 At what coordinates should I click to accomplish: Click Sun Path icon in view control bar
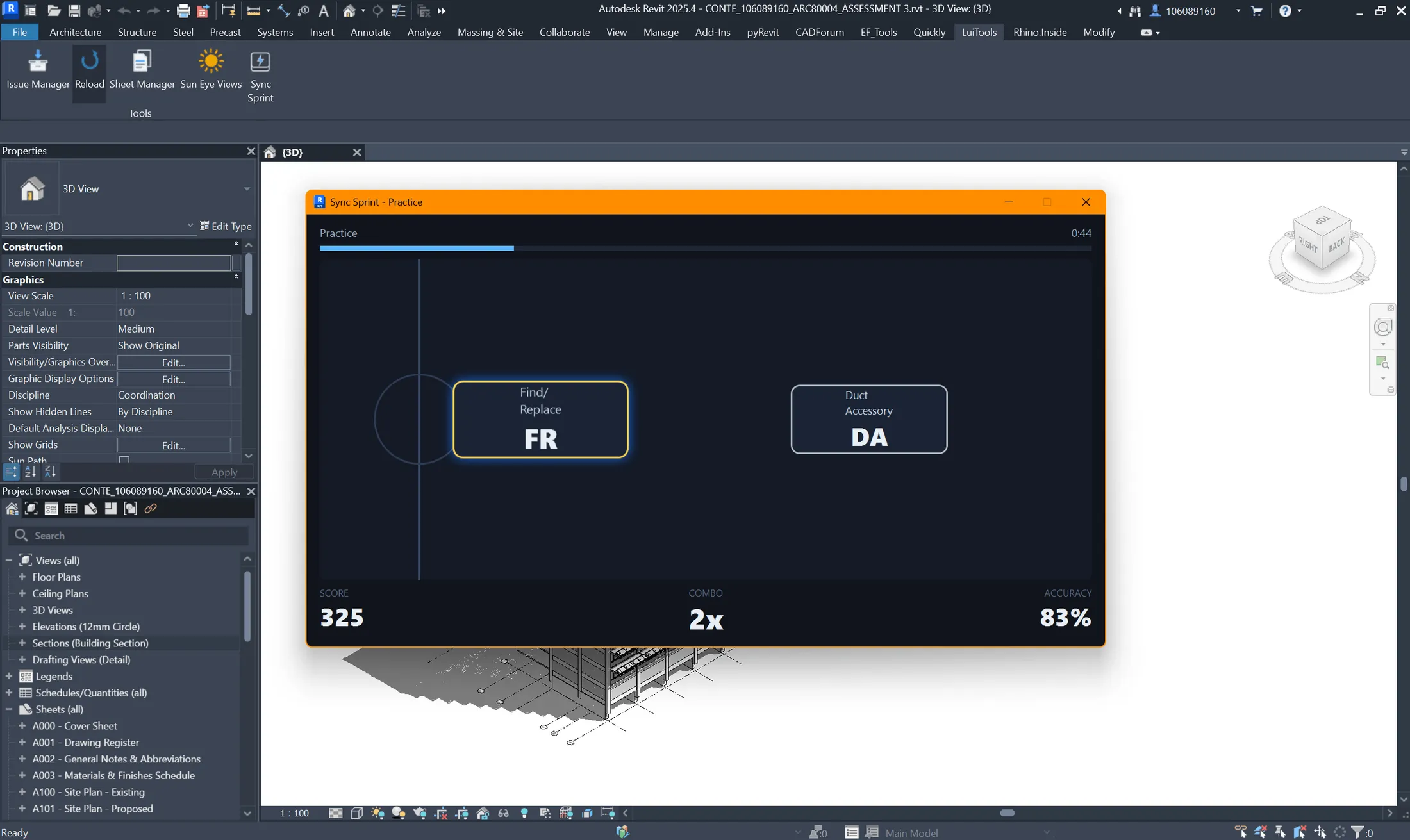(x=378, y=813)
